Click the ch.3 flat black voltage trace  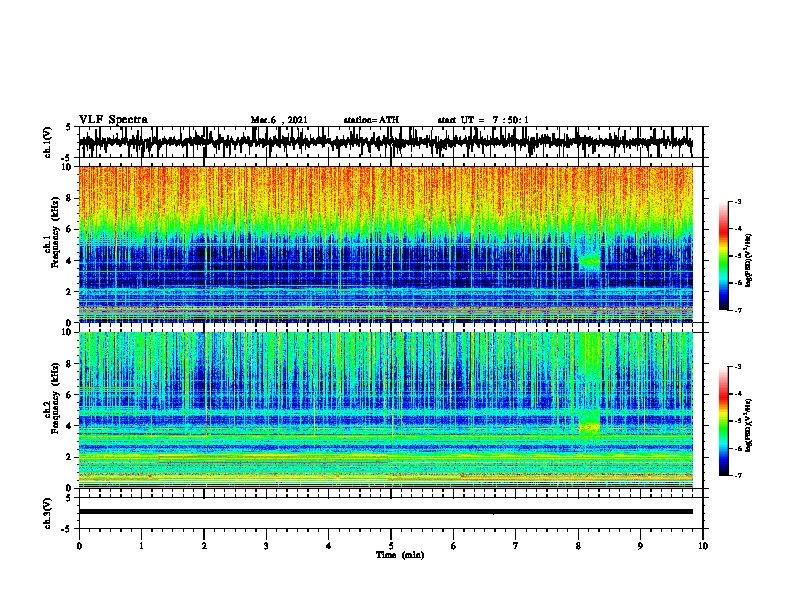point(386,512)
